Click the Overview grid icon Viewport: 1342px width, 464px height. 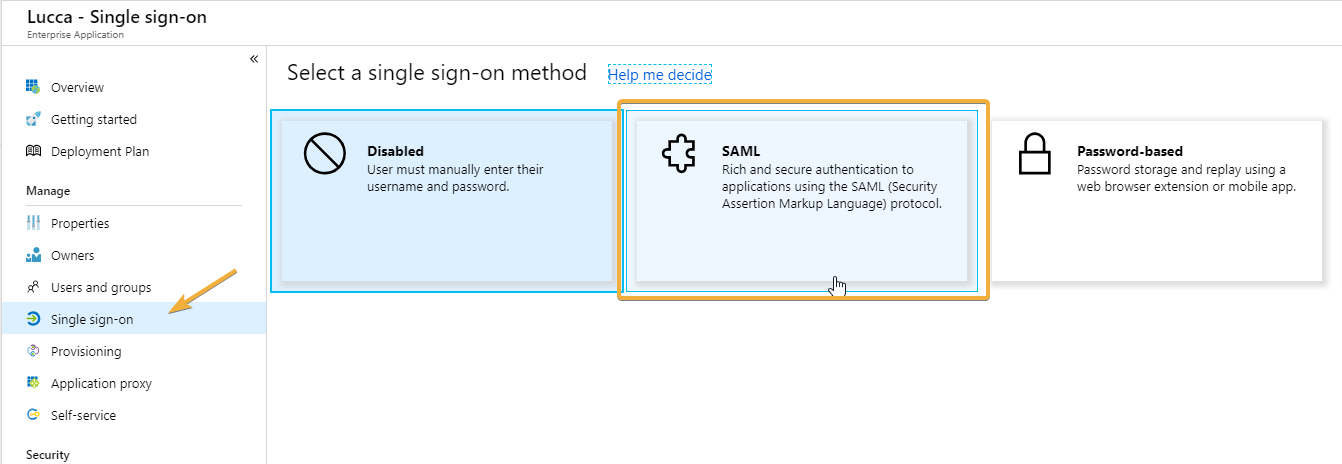tap(33, 87)
